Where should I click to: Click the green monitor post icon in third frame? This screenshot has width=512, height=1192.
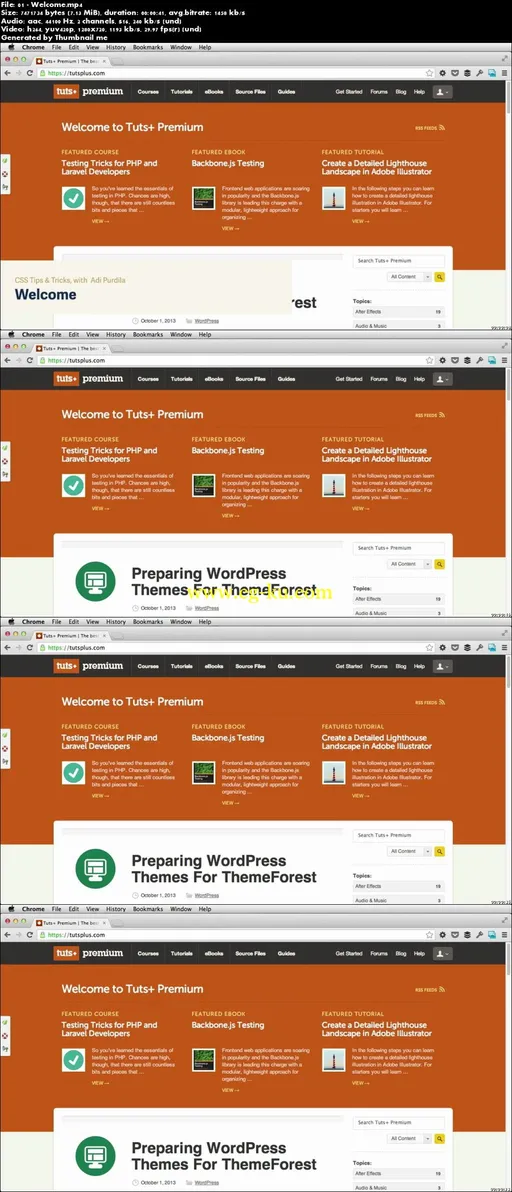coord(95,869)
